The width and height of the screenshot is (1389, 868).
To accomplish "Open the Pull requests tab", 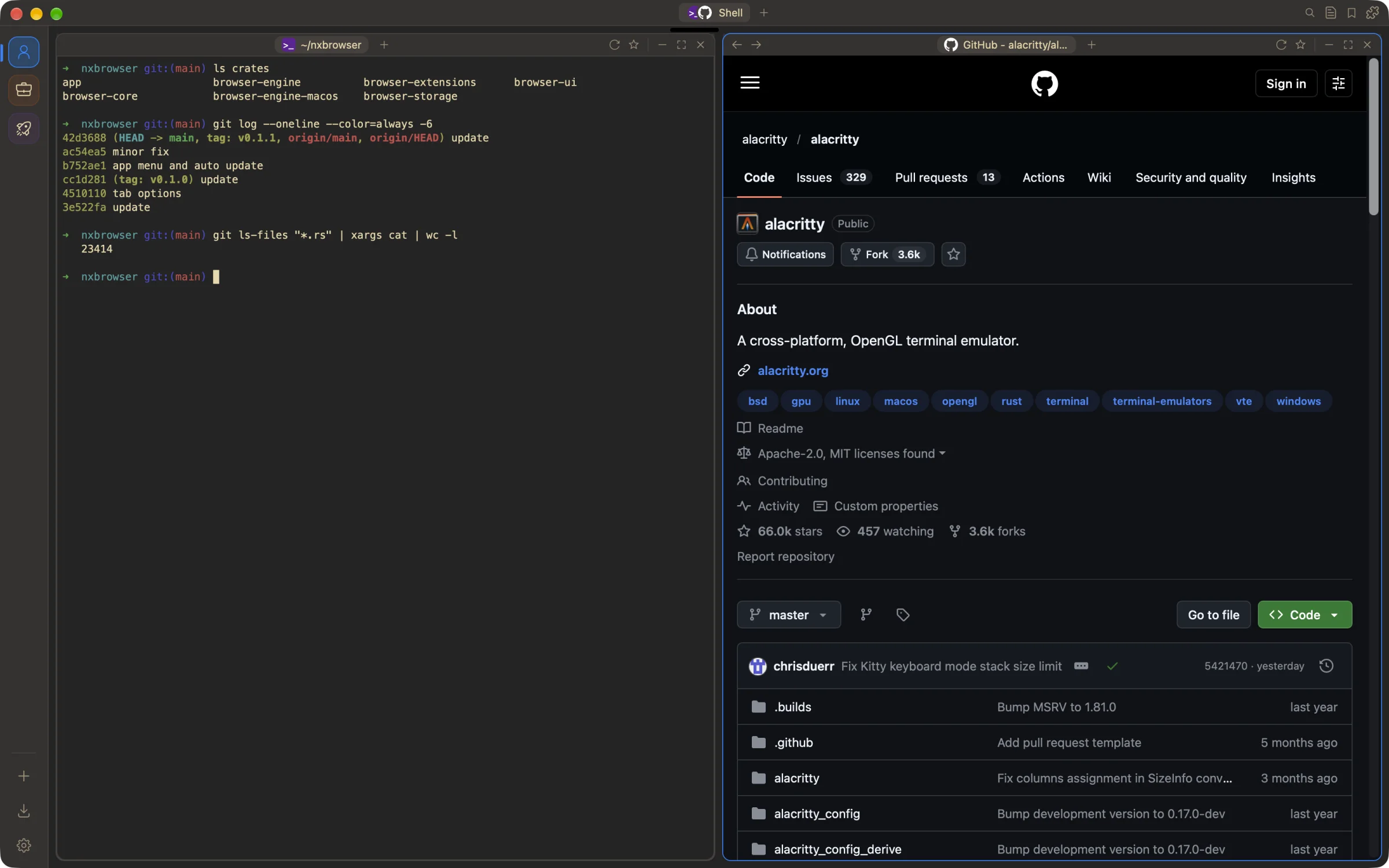I will [x=948, y=178].
